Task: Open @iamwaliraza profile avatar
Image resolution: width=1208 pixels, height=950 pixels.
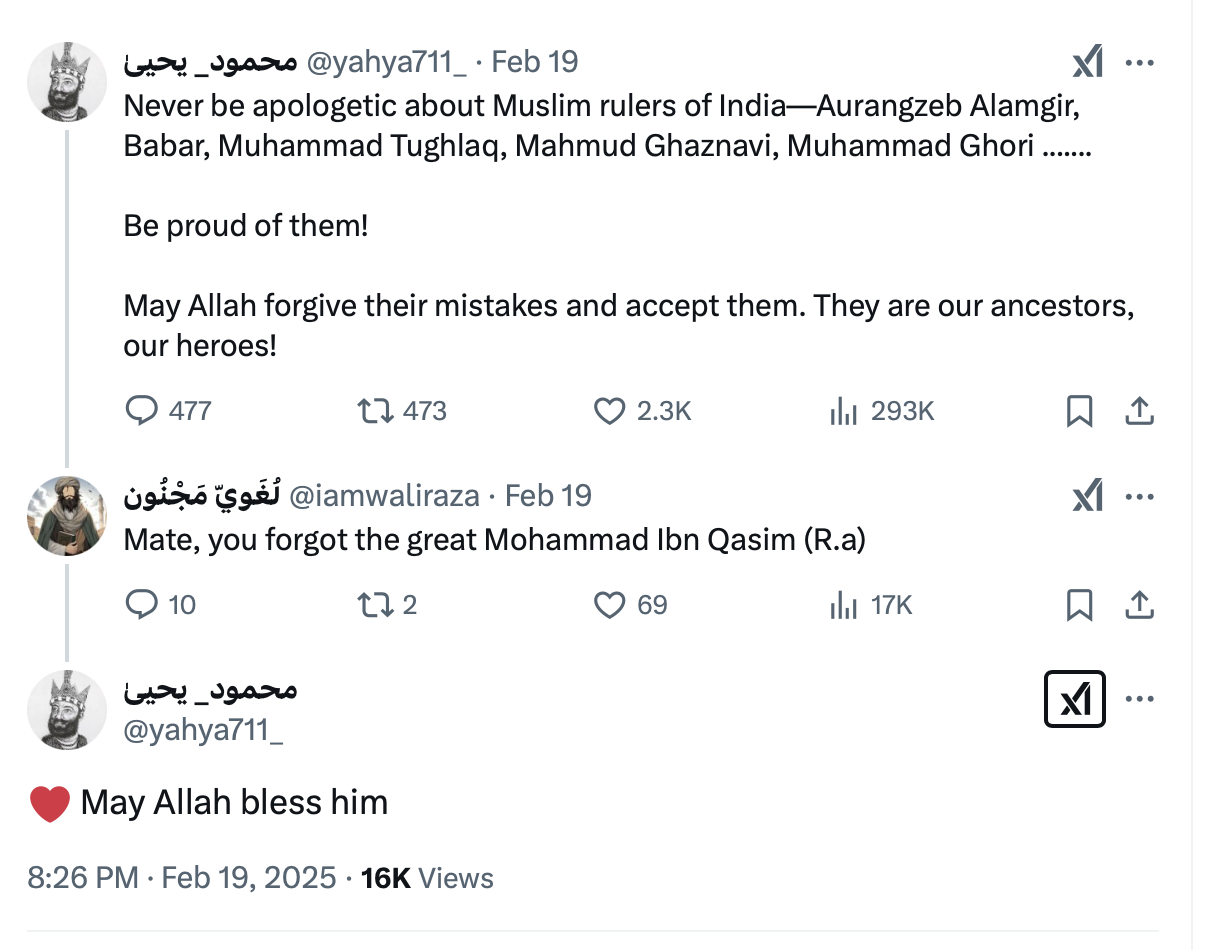Action: 66,516
